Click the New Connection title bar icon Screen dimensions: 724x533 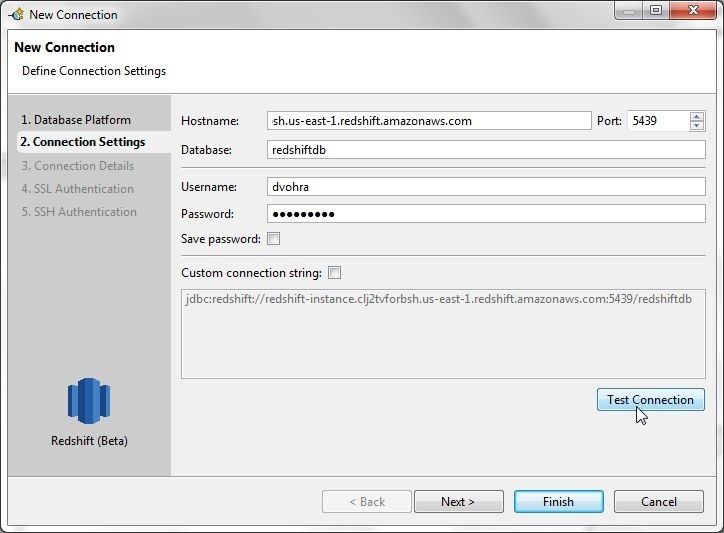(16, 14)
